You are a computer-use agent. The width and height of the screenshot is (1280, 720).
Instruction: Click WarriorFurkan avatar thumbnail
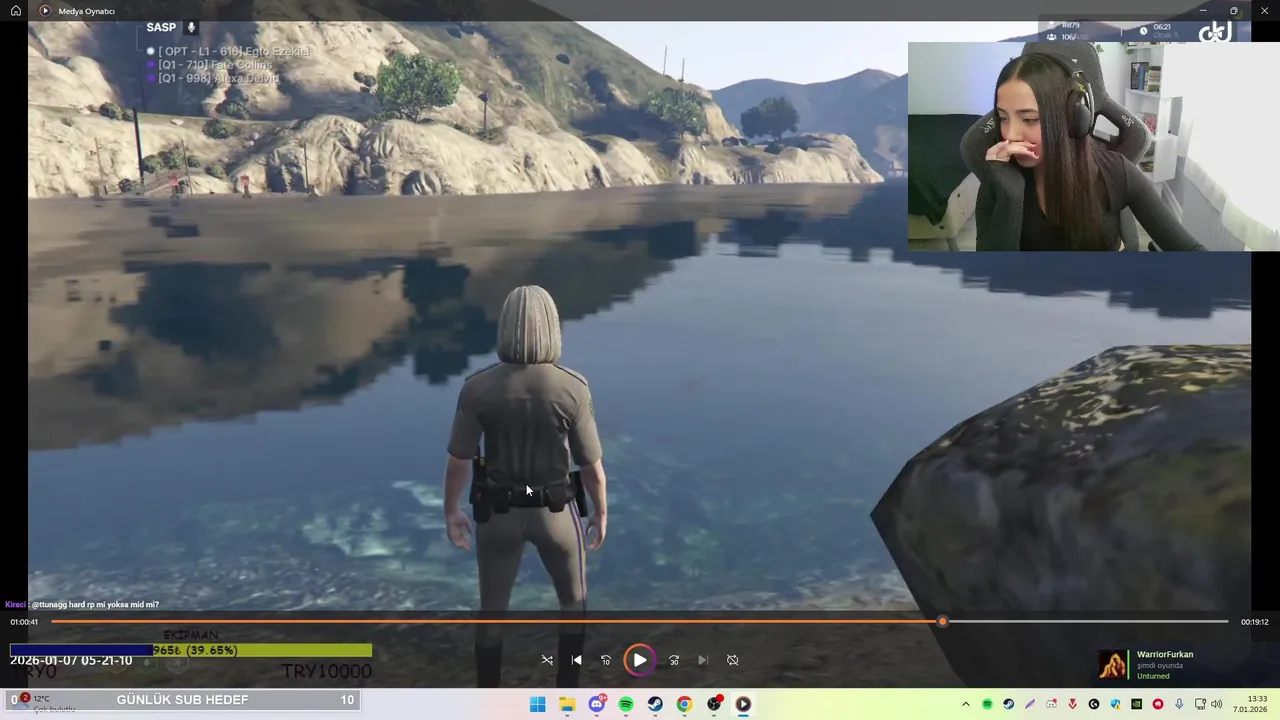[x=1113, y=665]
